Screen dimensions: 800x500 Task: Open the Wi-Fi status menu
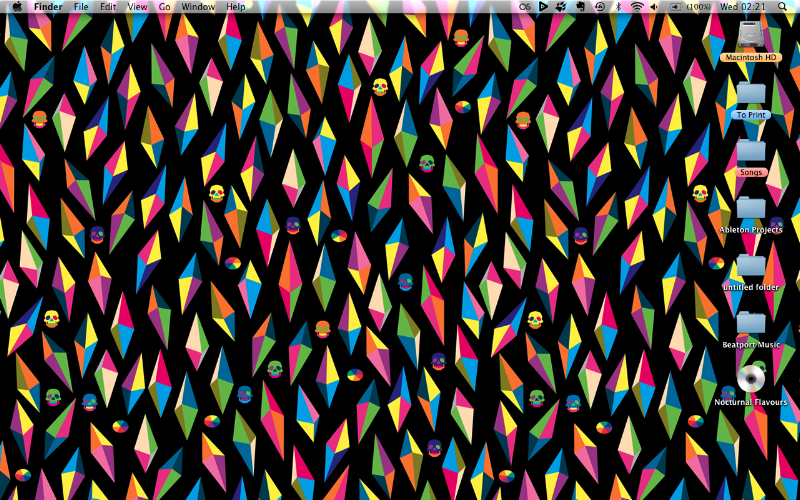click(x=637, y=7)
